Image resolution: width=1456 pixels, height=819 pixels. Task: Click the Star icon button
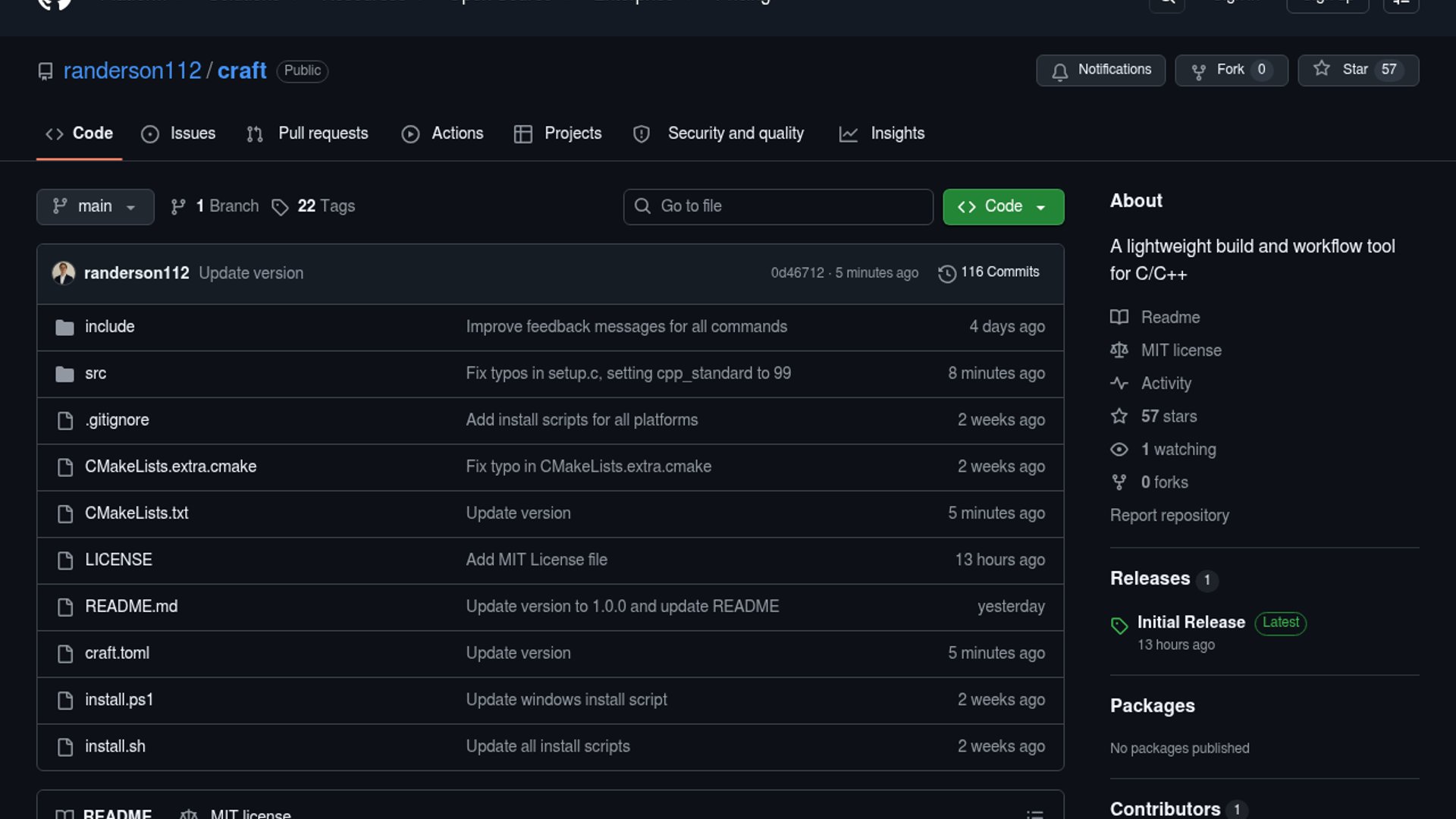click(1322, 70)
